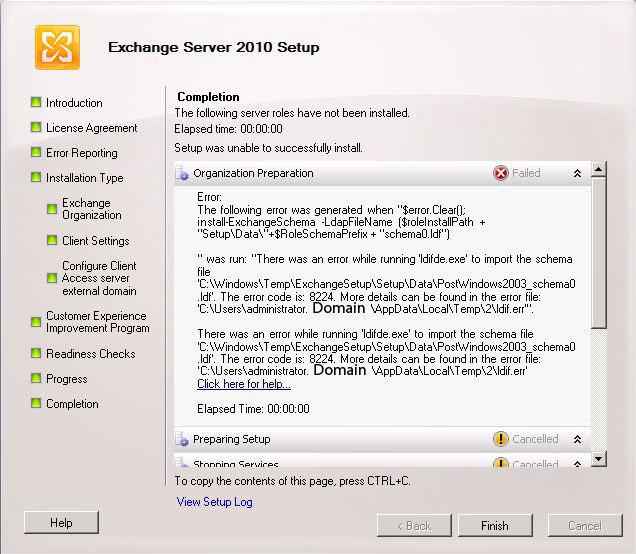Click 'Setup was unable to successfully install' text

269,148
